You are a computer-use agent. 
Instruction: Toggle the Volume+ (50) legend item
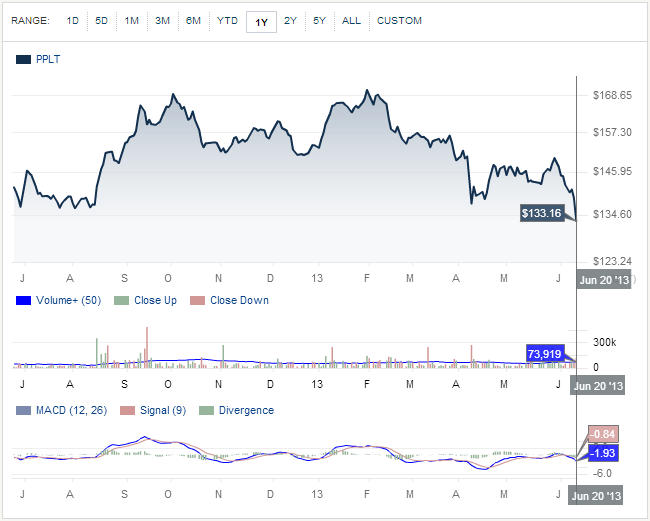(x=59, y=301)
